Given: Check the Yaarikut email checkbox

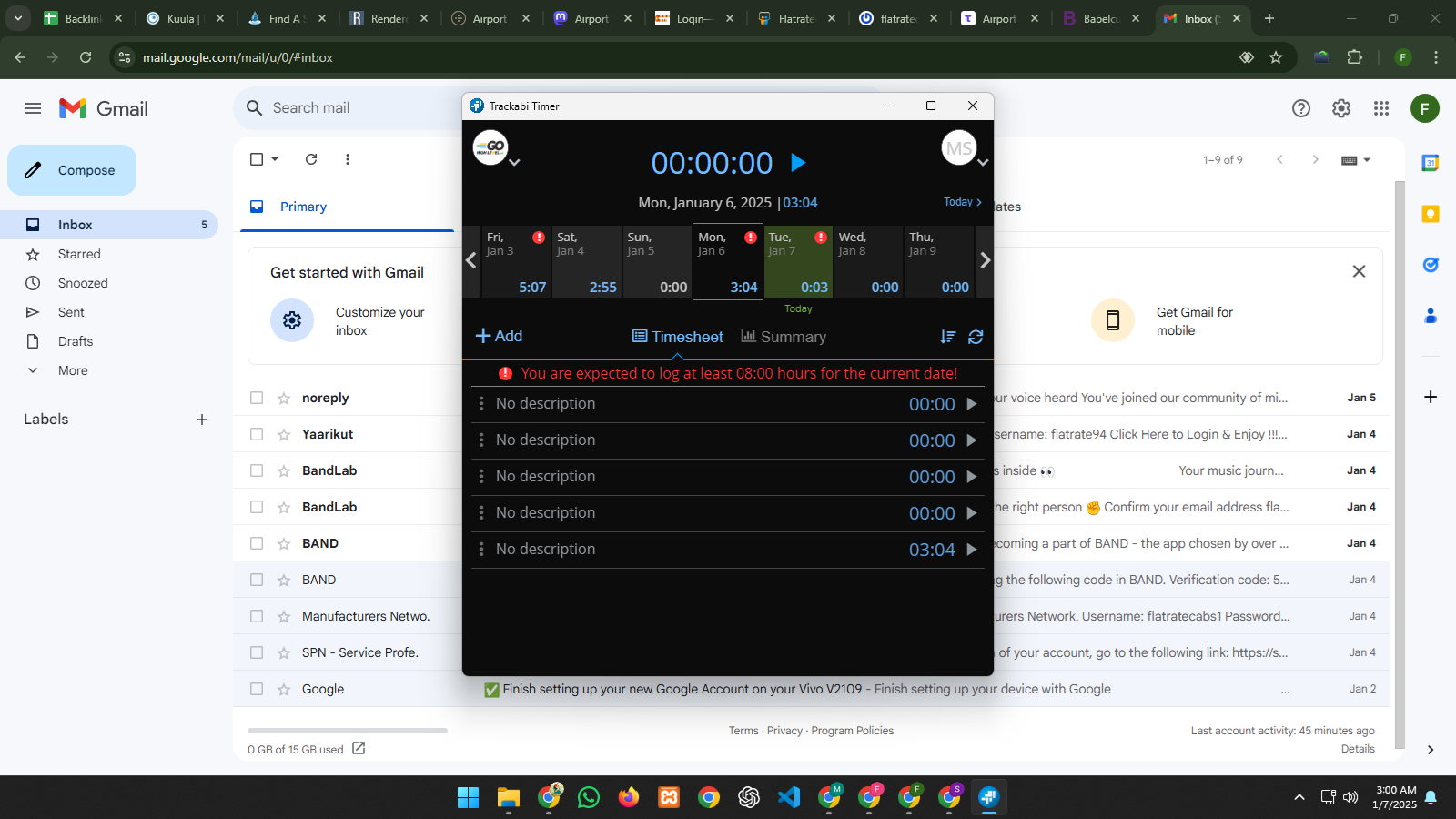Looking at the screenshot, I should [257, 434].
